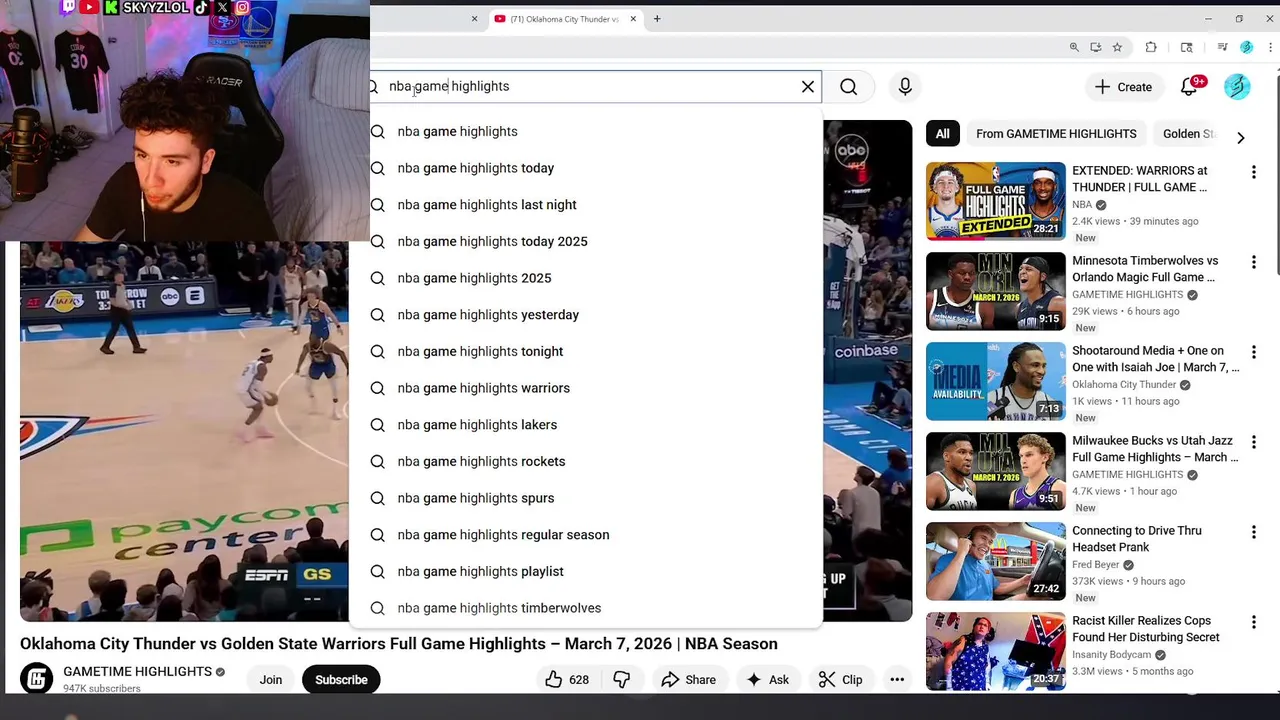The image size is (1280, 720).
Task: Open the Chrome three-dot menu
Action: pyautogui.click(x=1271, y=47)
